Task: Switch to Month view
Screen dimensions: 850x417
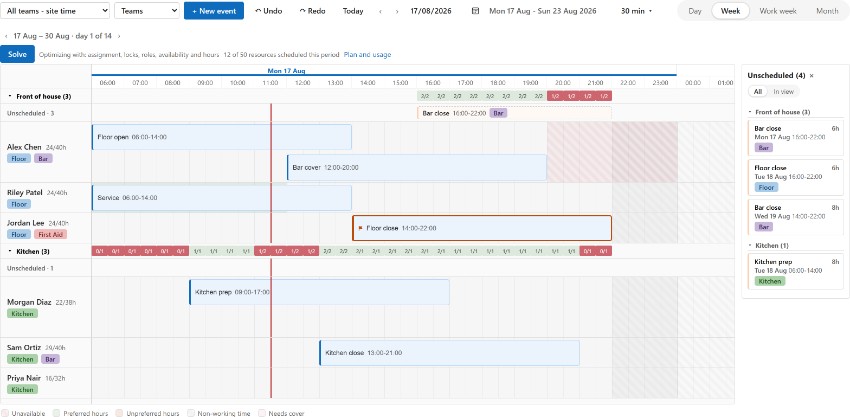Action: point(827,11)
